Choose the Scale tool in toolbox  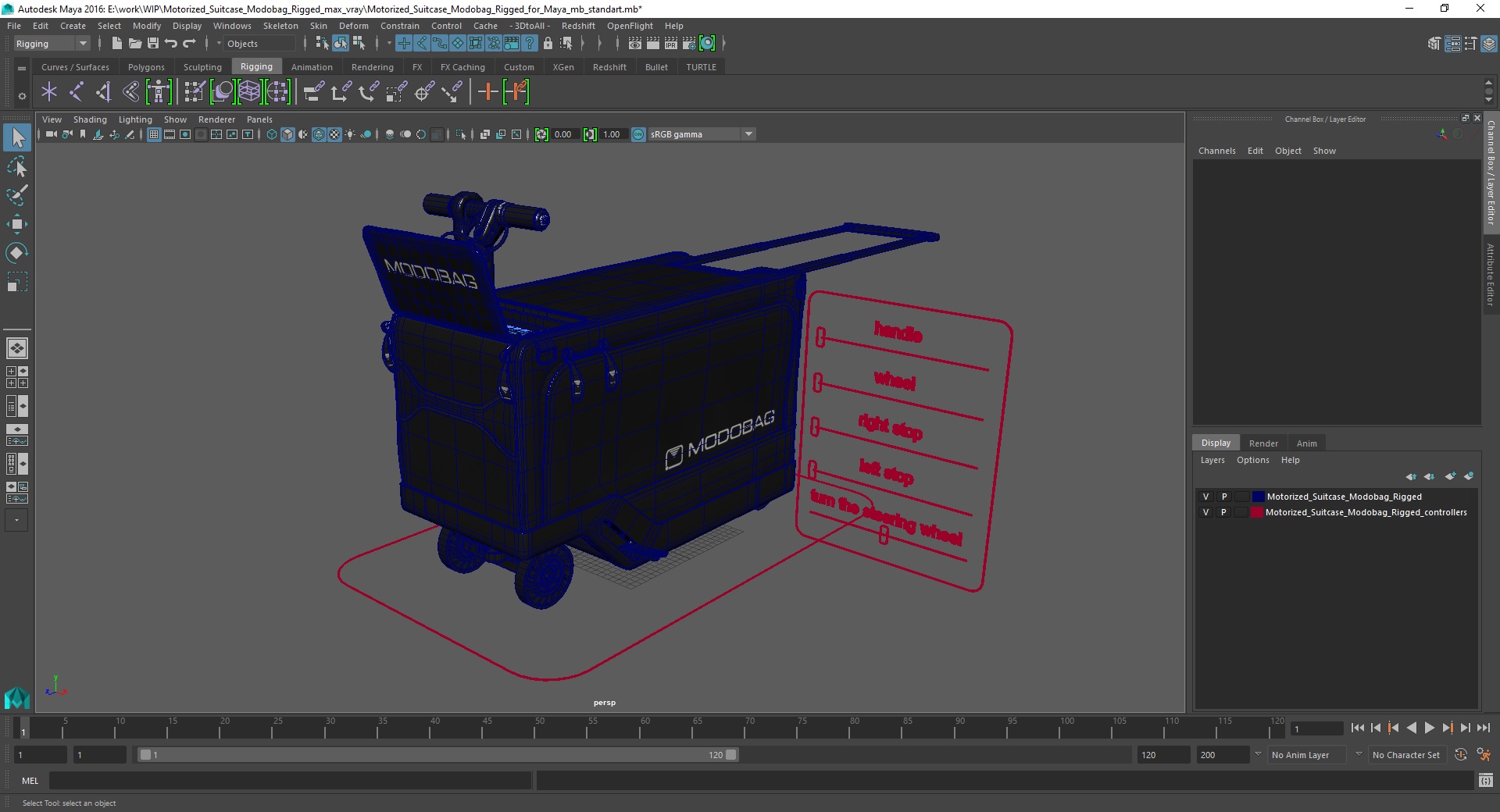click(x=17, y=282)
